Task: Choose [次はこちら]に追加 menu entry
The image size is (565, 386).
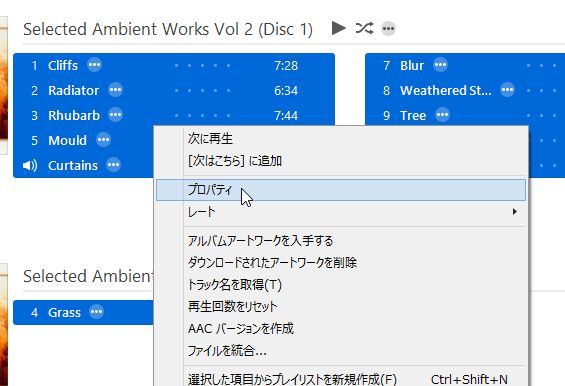Action: coord(341,160)
